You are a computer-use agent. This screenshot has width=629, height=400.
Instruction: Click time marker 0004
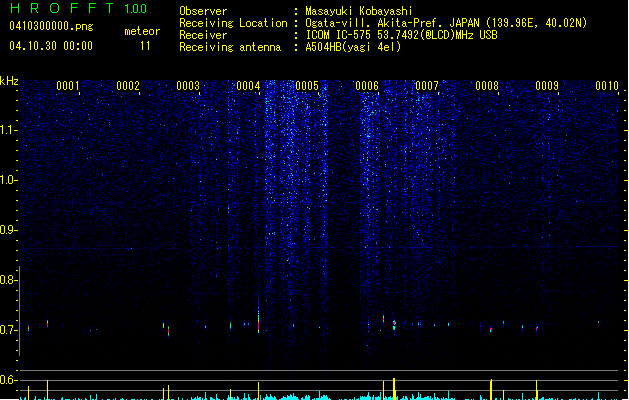(x=248, y=85)
